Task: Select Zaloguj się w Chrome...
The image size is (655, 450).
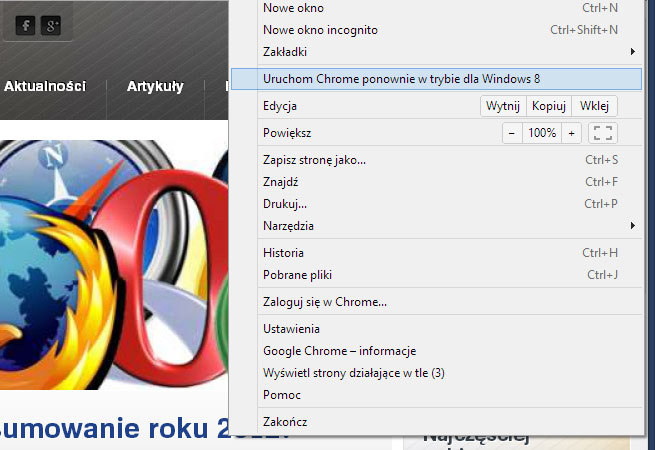Action: tap(437, 302)
